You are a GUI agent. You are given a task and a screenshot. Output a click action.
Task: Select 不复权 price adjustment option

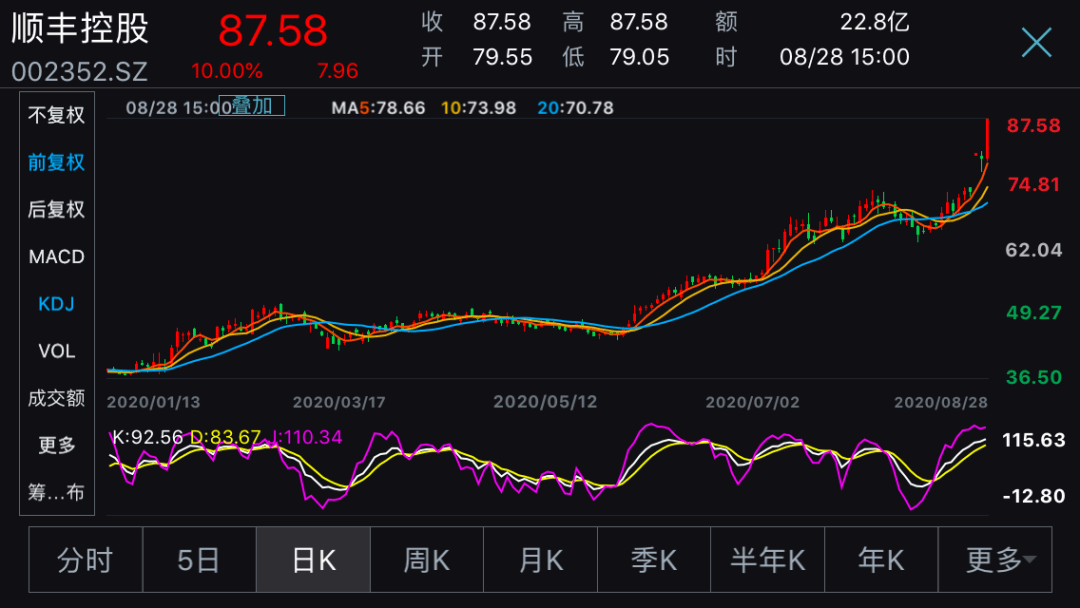point(57,115)
